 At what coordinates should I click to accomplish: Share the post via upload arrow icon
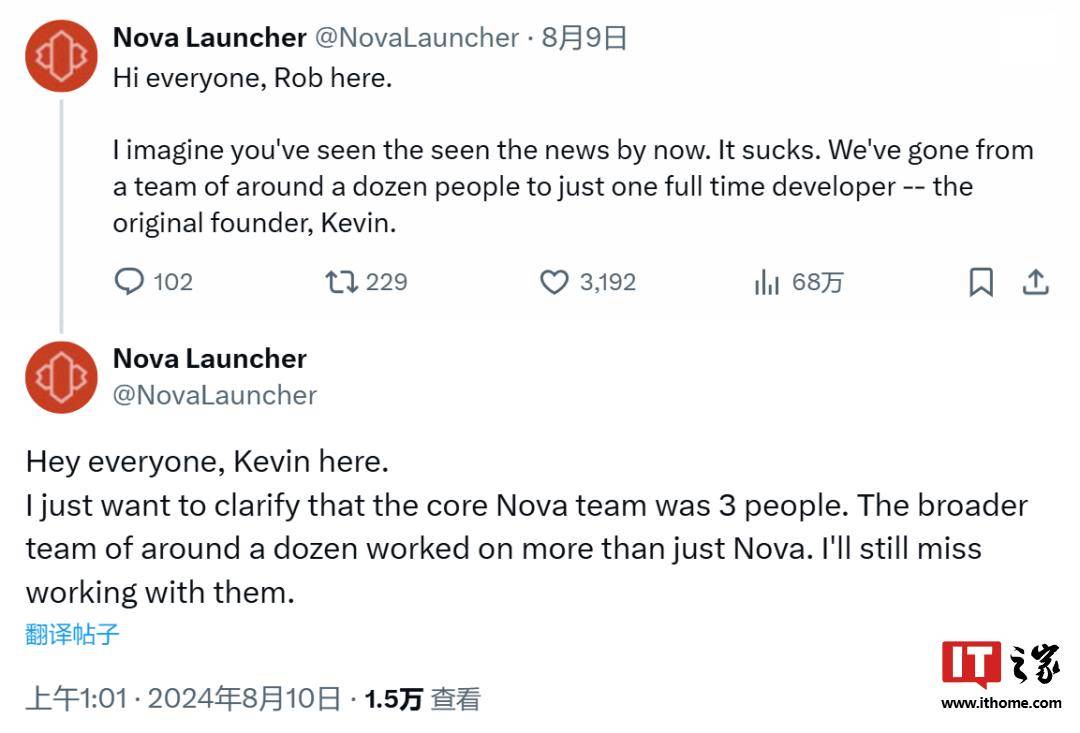coord(1035,282)
